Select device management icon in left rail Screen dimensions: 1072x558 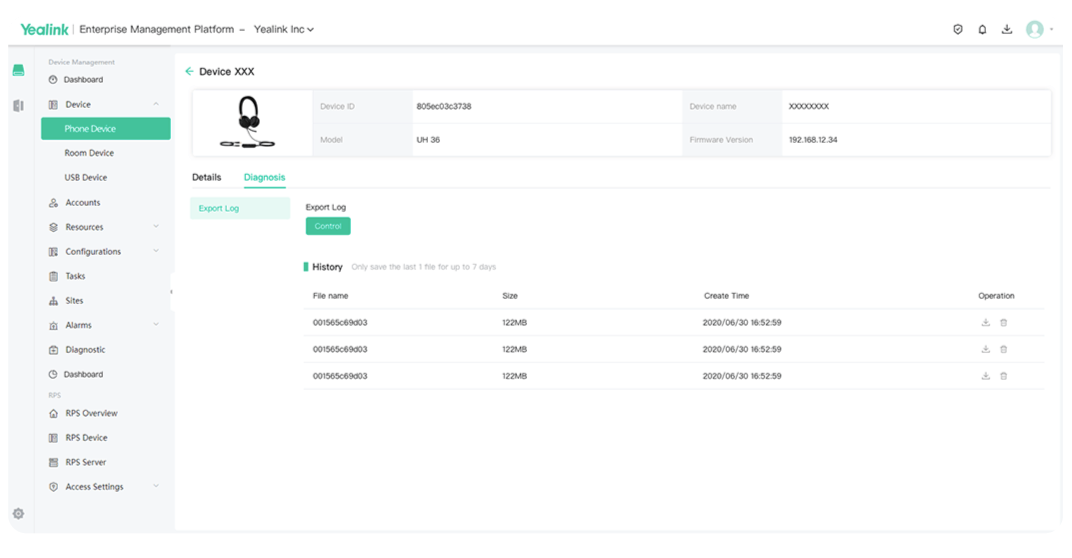click(x=18, y=70)
